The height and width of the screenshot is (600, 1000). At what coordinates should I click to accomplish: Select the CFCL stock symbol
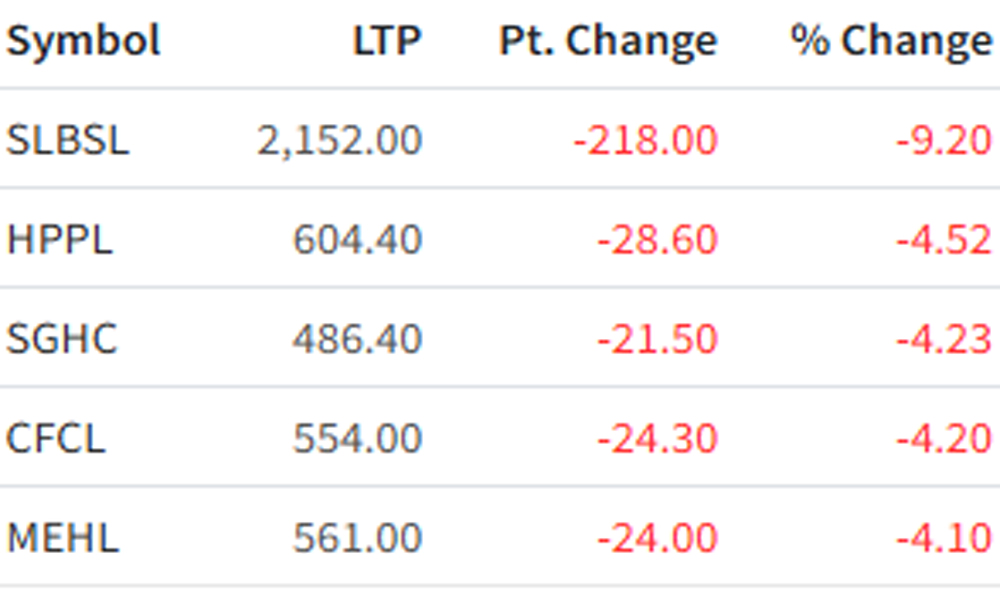[55, 438]
